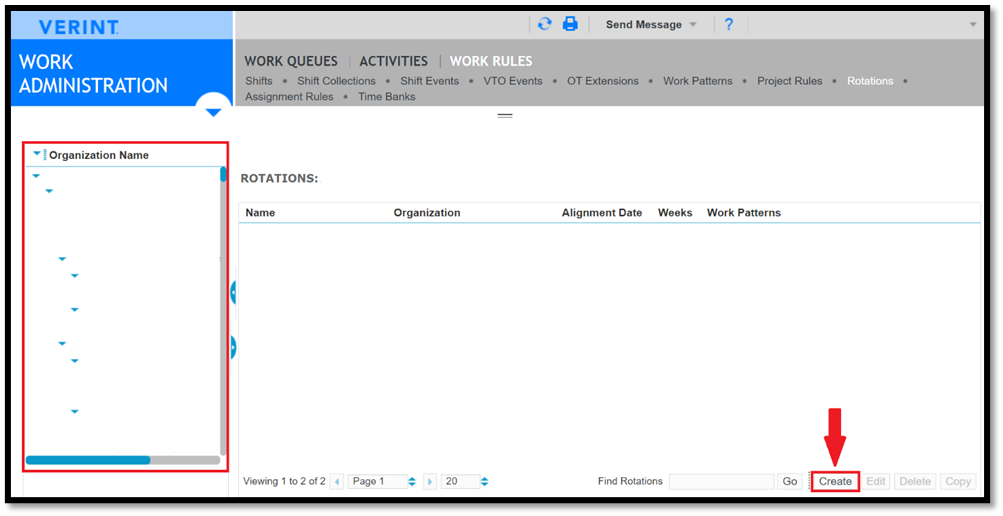This screenshot has height=516, width=1003.
Task: Go to Project Rules
Action: click(x=790, y=81)
